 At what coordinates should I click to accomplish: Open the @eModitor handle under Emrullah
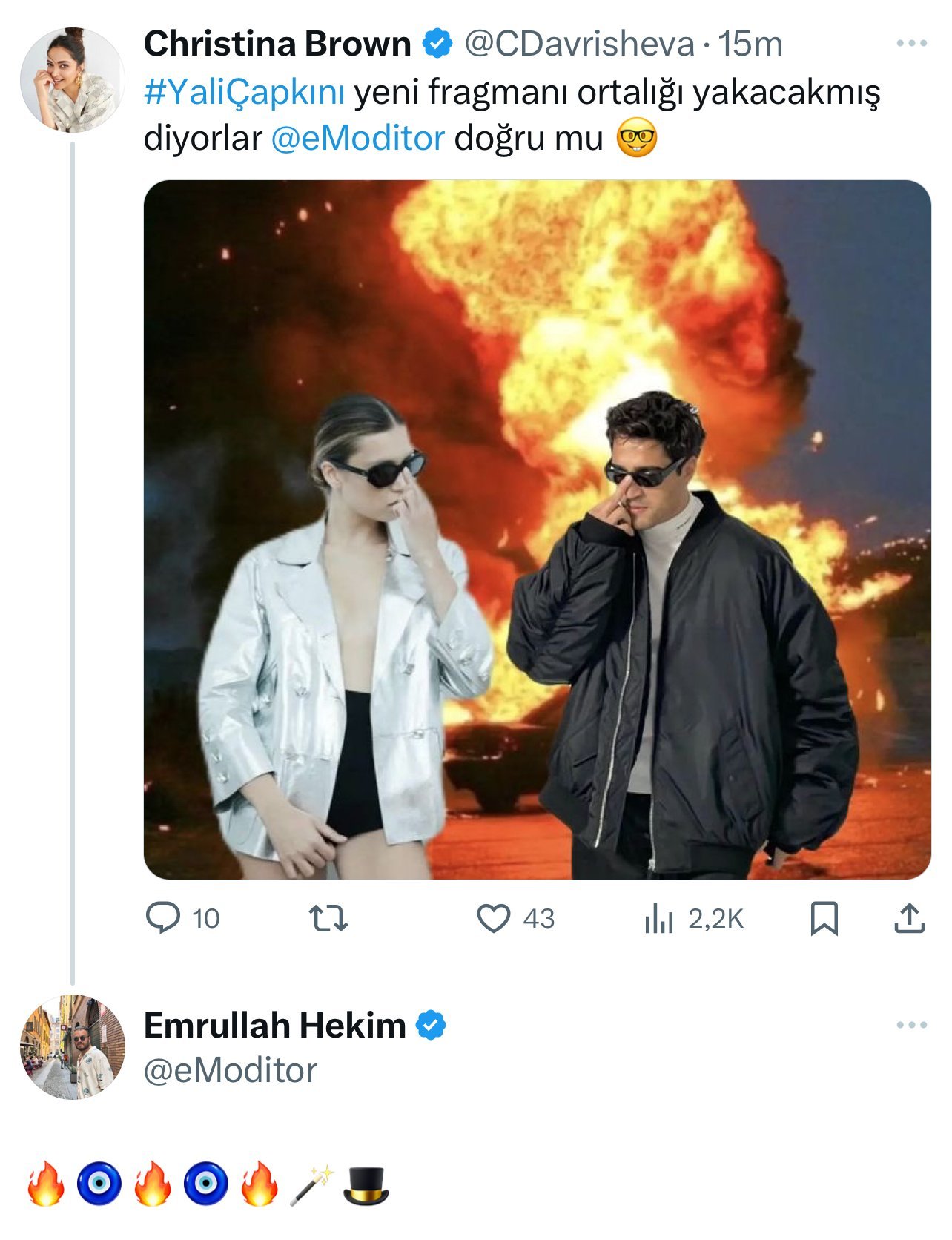(x=230, y=1070)
